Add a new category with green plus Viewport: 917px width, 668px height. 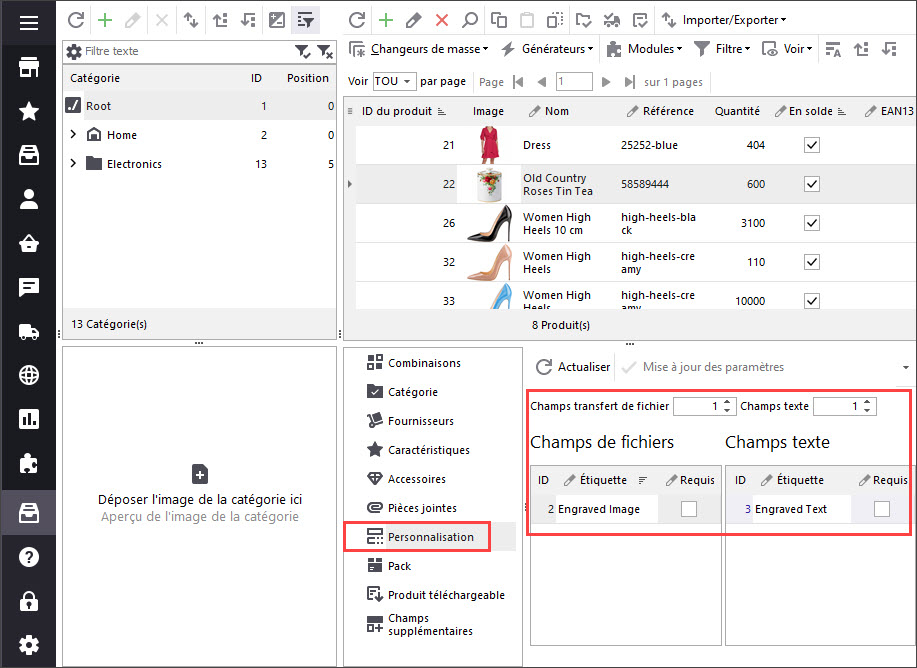tap(105, 20)
